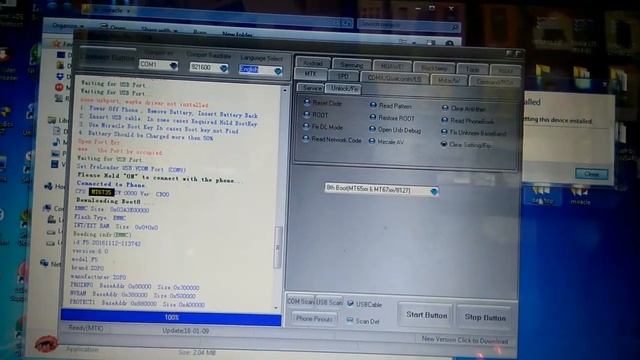Click the log line 'brand ZOPO'

click(88, 268)
